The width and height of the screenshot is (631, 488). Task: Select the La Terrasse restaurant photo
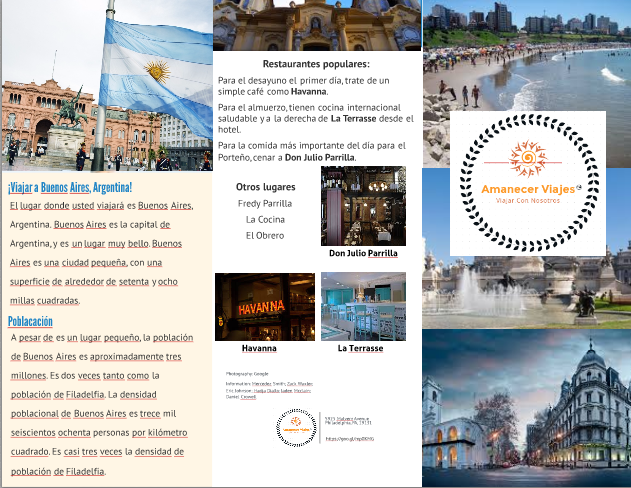[363, 306]
